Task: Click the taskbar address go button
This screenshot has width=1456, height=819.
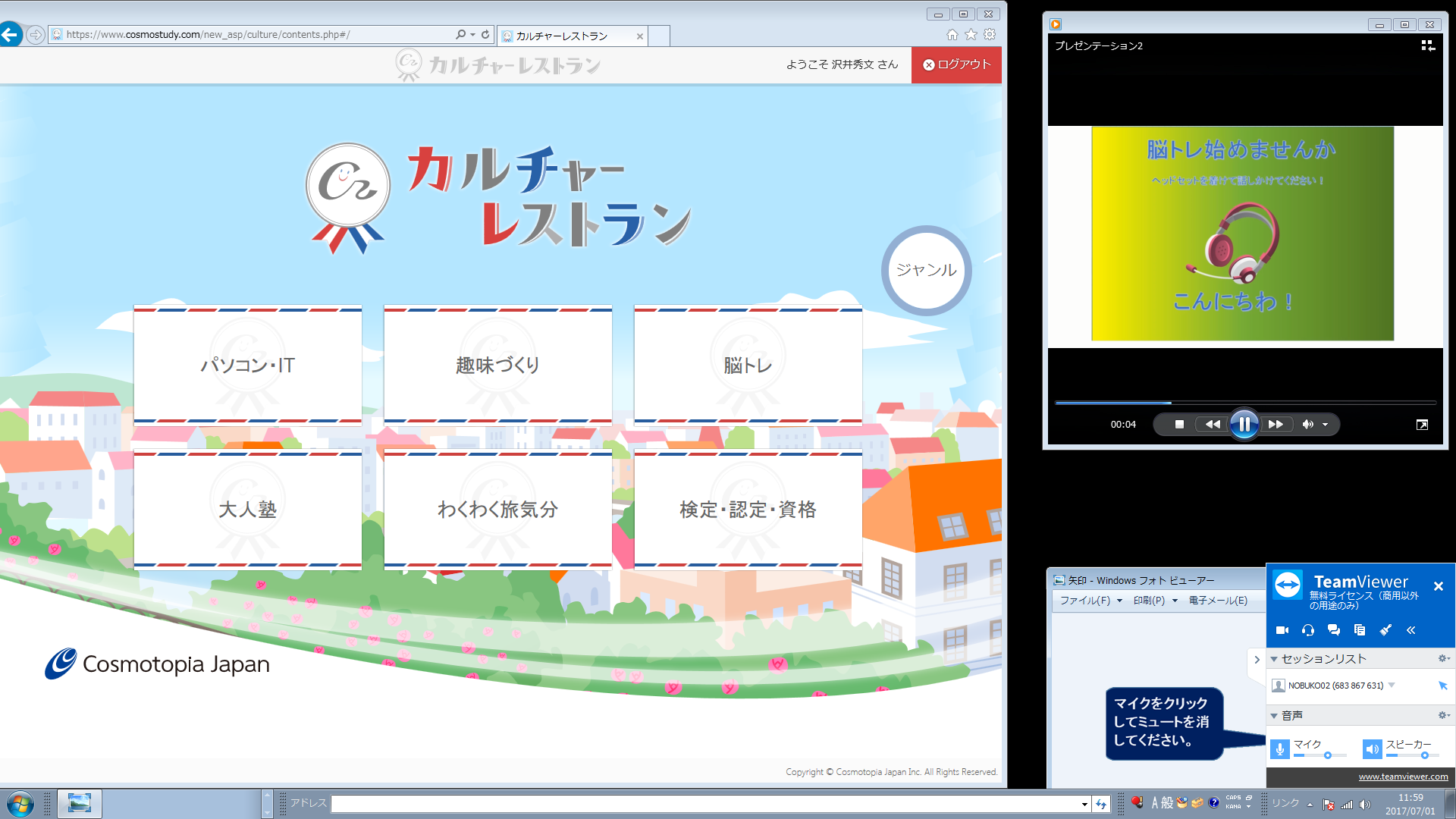Action: (1101, 804)
